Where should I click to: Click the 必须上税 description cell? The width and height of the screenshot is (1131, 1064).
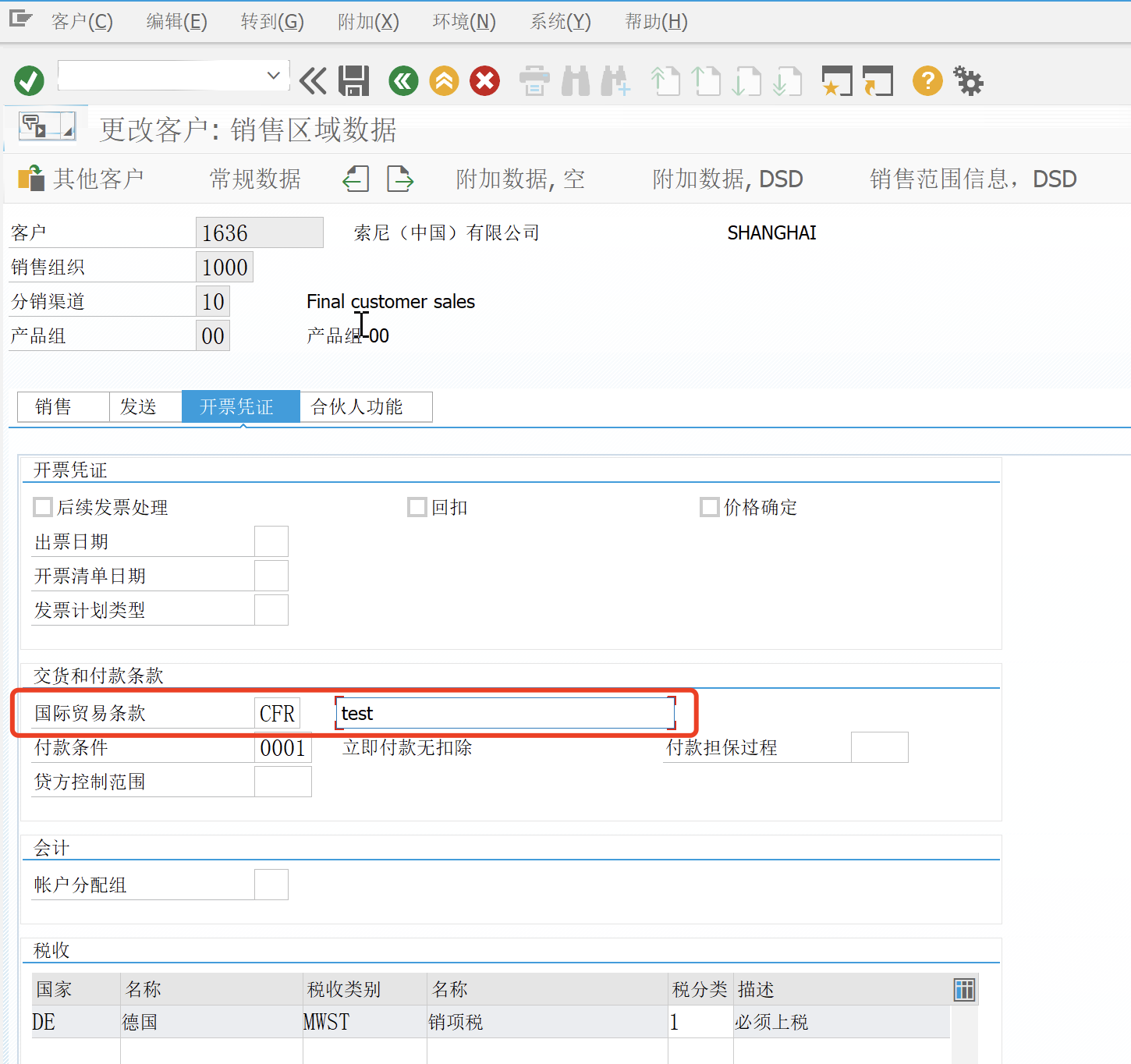(x=842, y=1022)
